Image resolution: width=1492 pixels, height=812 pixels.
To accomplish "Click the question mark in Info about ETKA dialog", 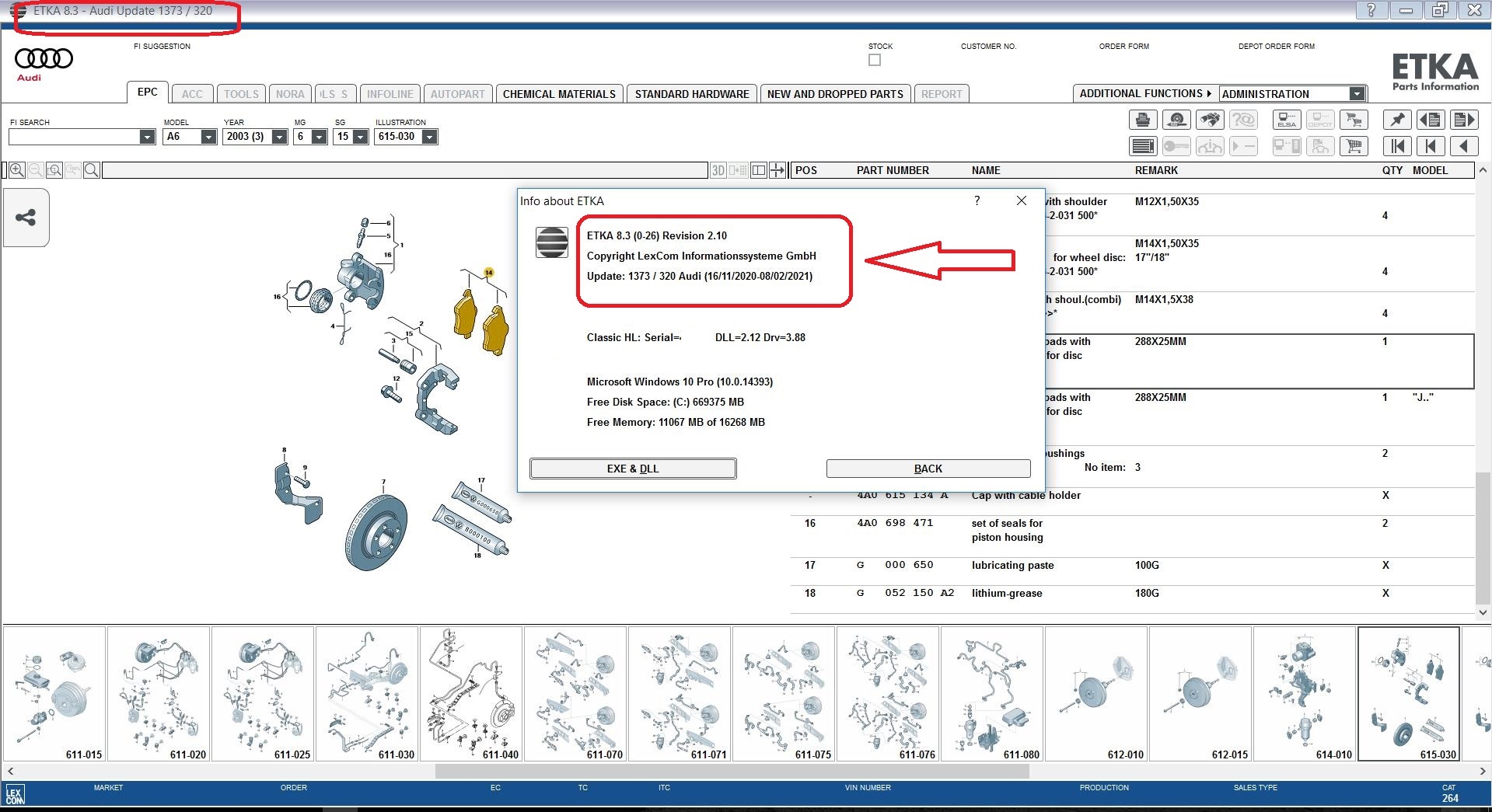I will click(x=977, y=200).
